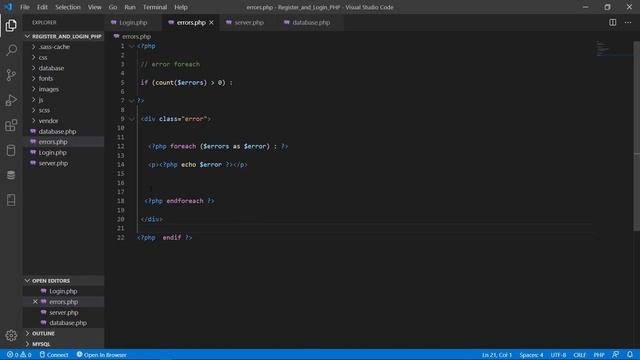Fold the div block at line 9

pyautogui.click(x=131, y=119)
